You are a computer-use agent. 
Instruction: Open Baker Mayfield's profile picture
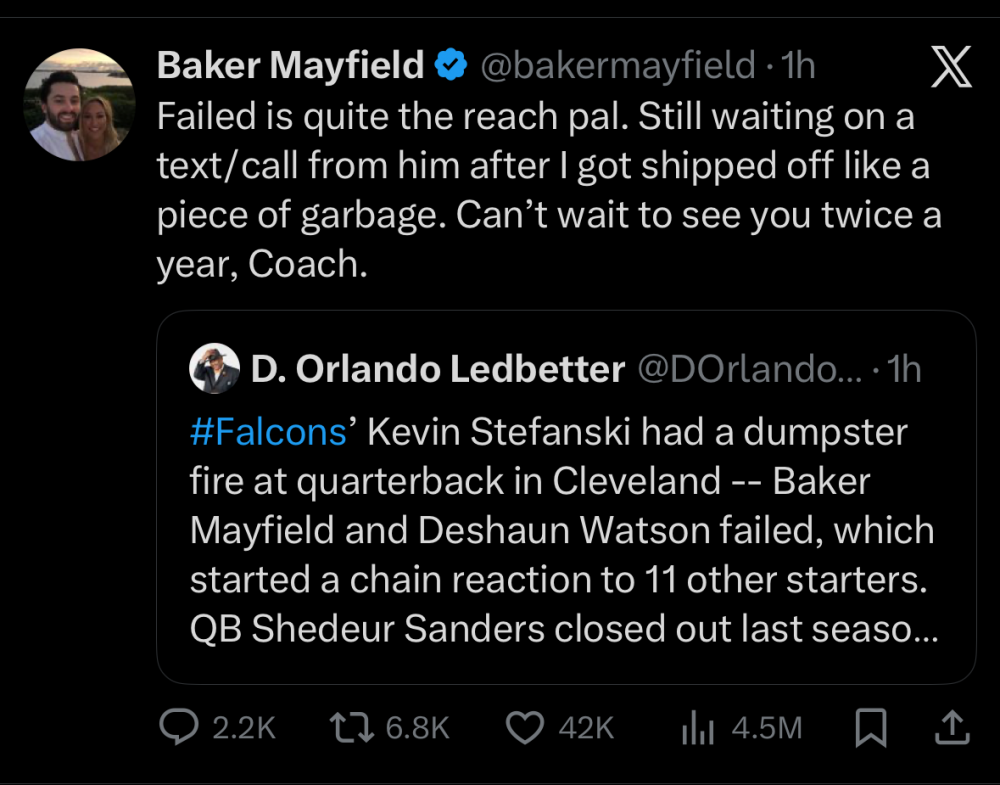click(78, 105)
